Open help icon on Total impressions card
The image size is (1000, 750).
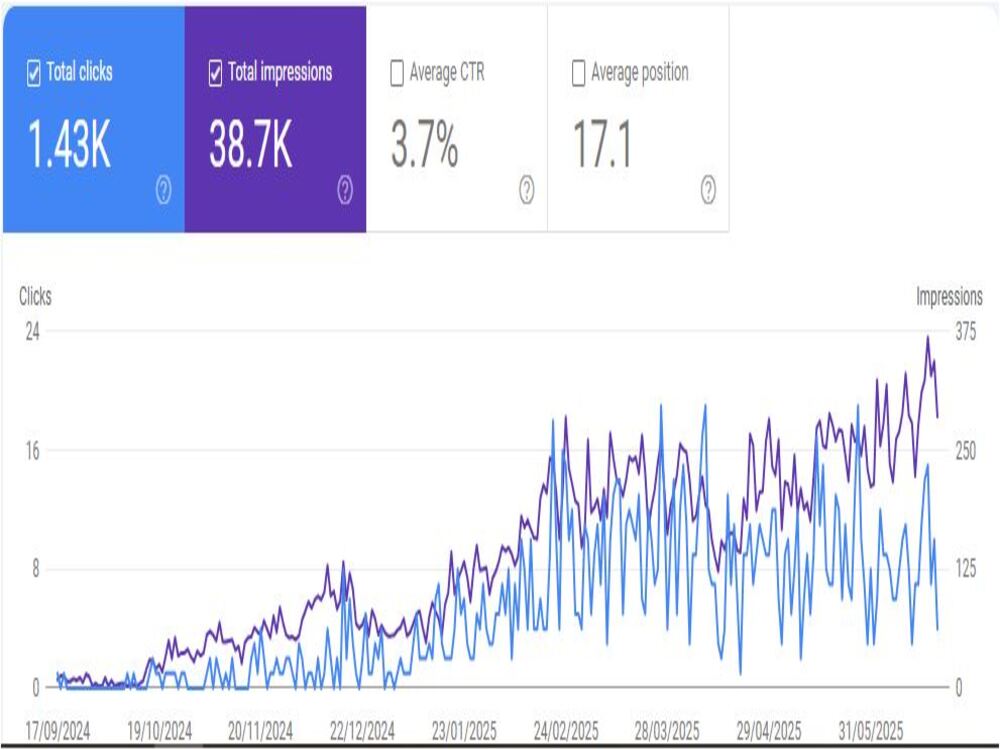(345, 190)
